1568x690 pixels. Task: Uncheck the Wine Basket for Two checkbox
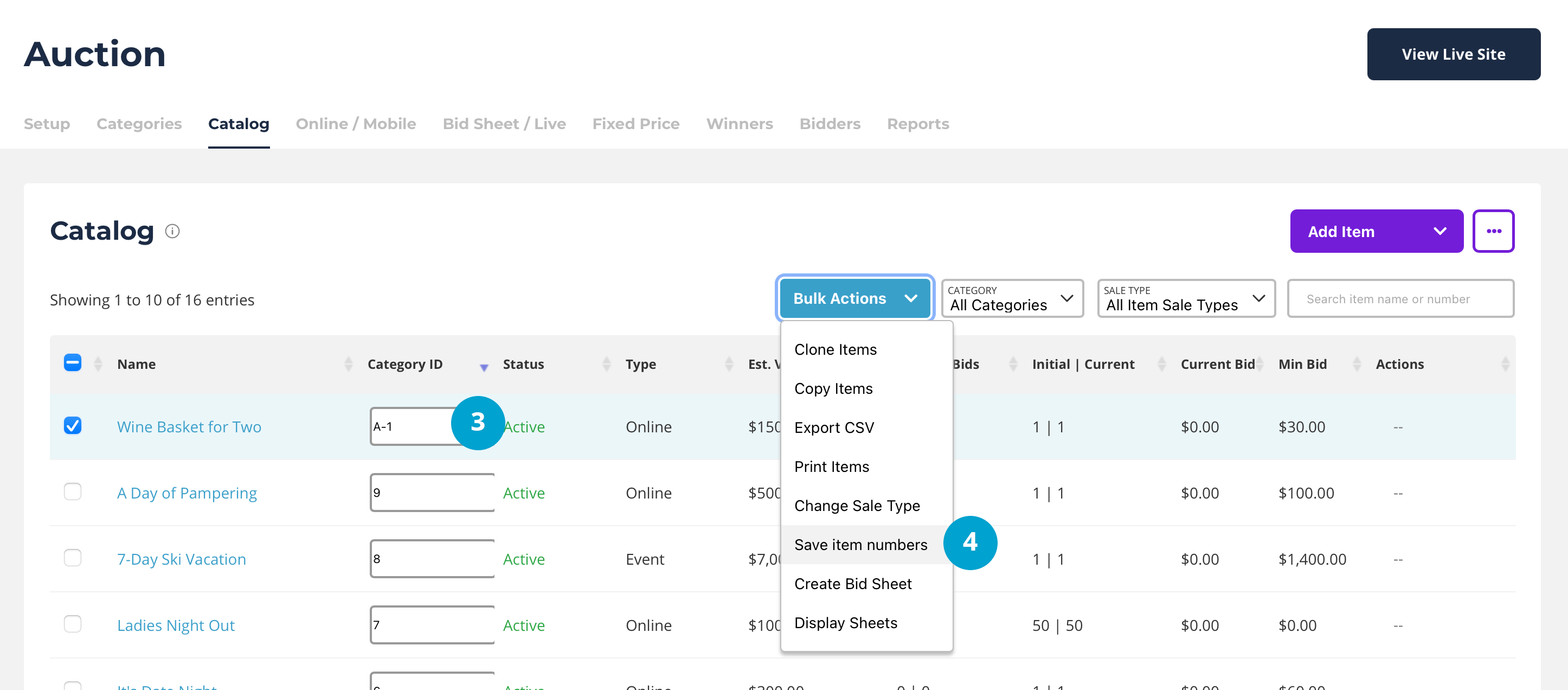(x=73, y=425)
